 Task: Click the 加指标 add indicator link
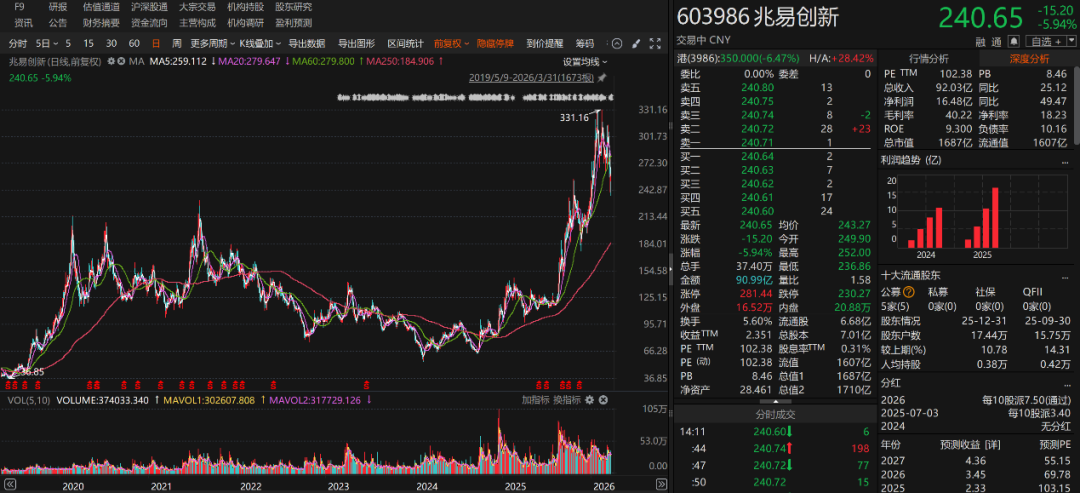coord(536,399)
